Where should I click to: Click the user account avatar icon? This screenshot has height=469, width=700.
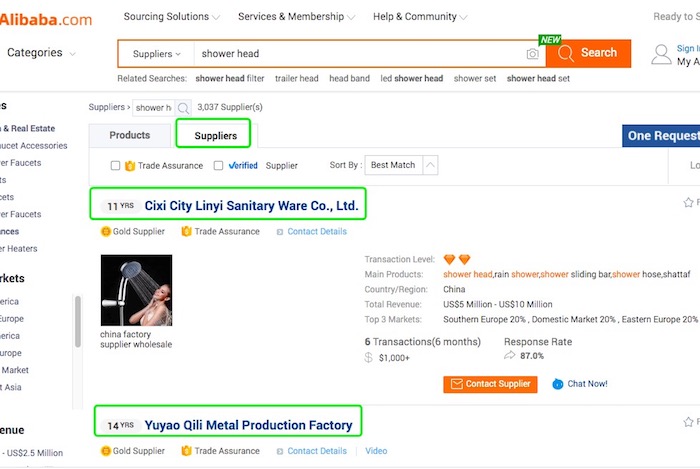coord(661,55)
